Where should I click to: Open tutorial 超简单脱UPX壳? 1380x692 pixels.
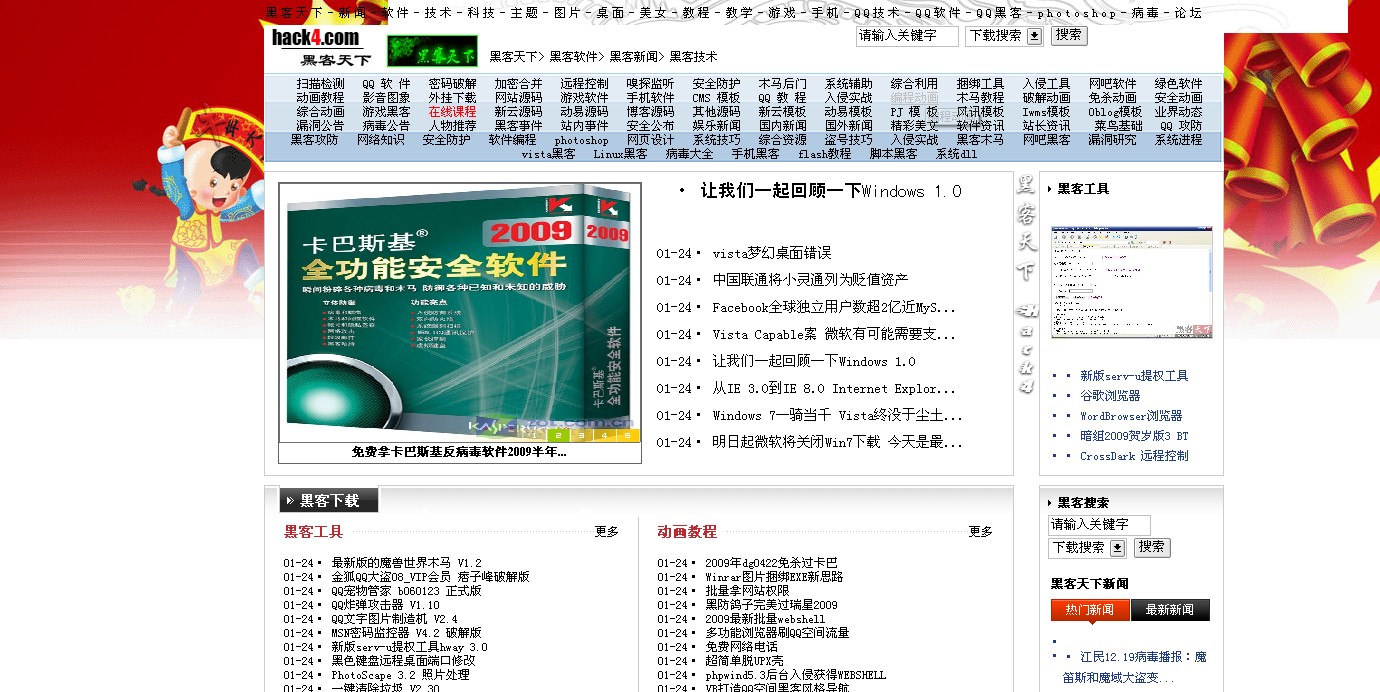(x=744, y=661)
